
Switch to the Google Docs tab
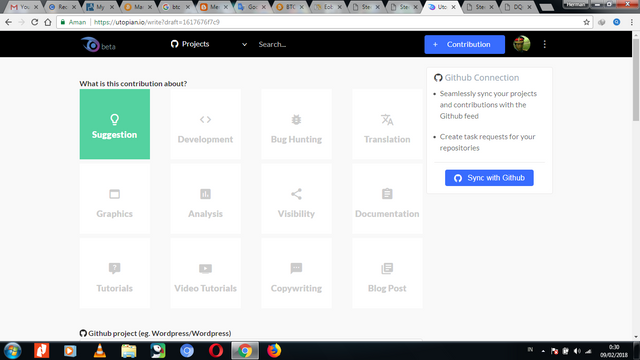[x=252, y=7]
